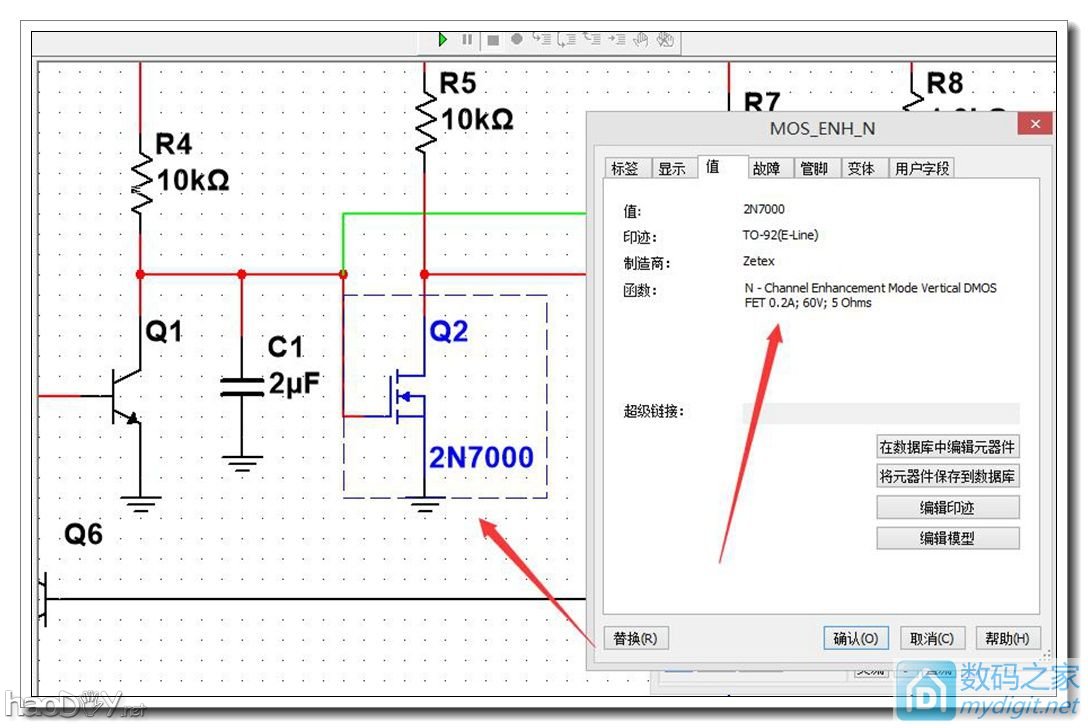Click the 超级链接 input field
This screenshot has height=728, width=1088.
(880, 413)
